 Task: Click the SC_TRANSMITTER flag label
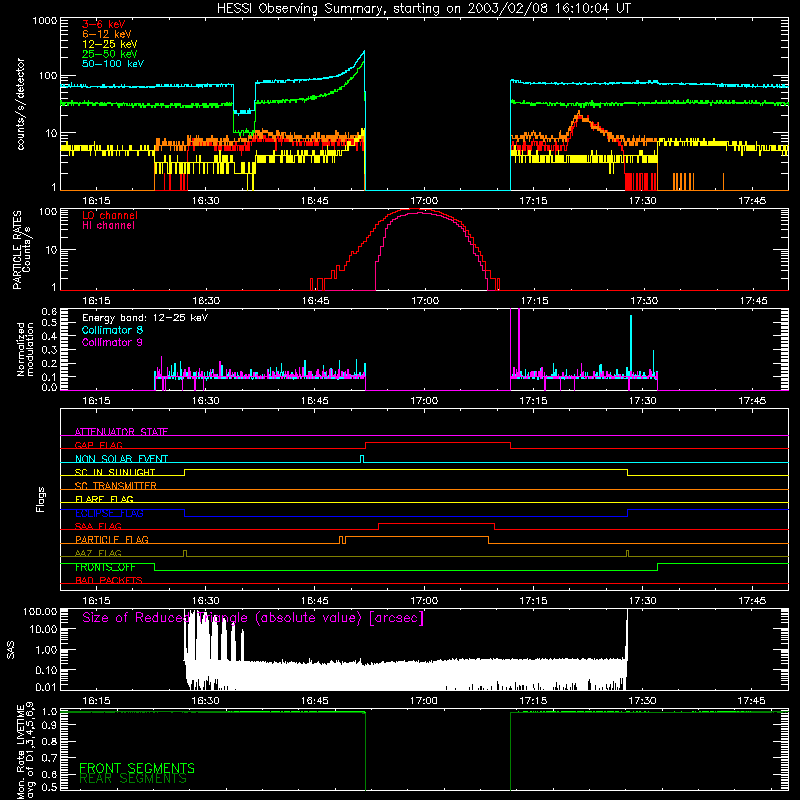(116, 485)
